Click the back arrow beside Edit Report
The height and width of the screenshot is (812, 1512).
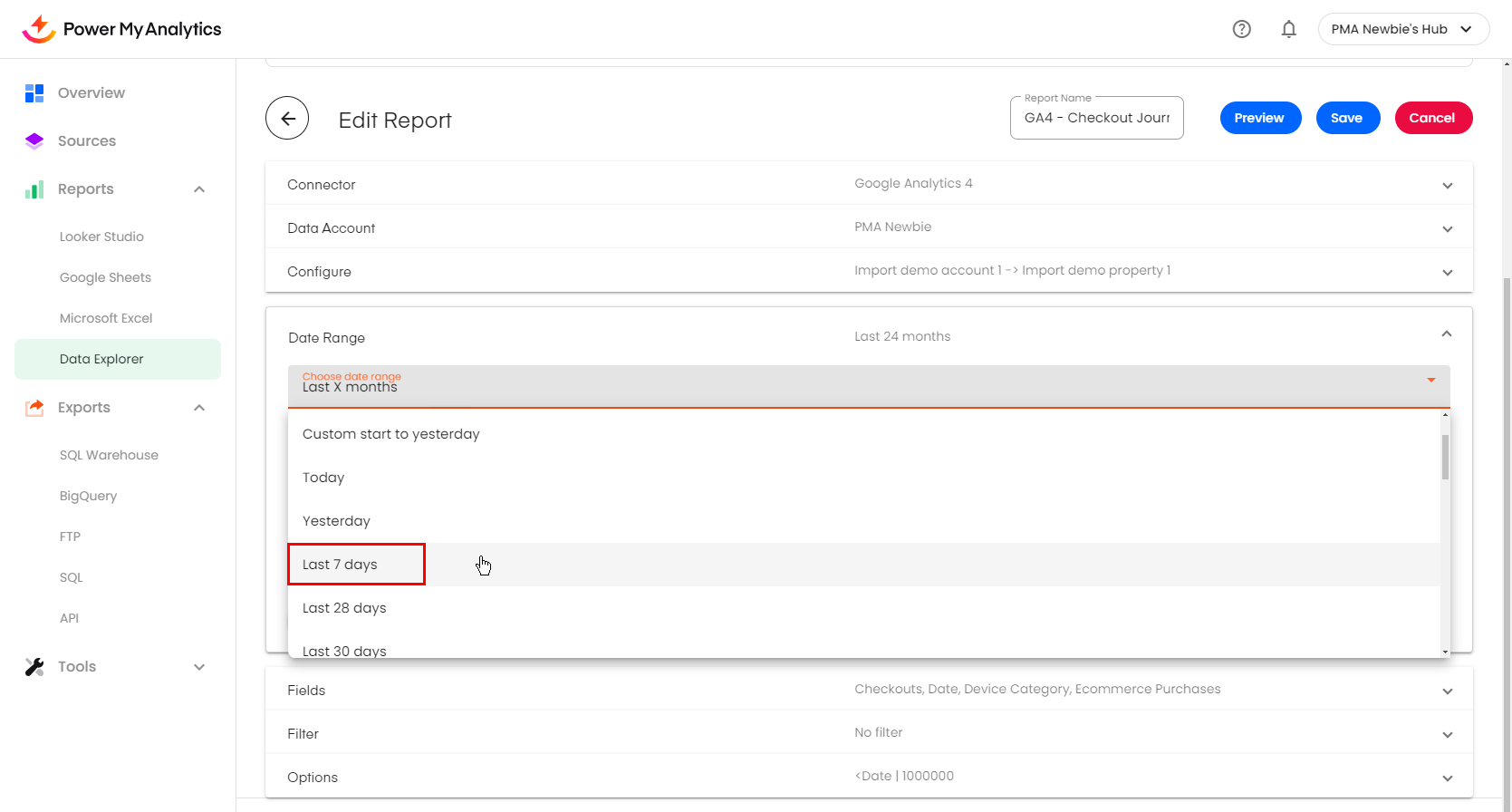pos(287,119)
